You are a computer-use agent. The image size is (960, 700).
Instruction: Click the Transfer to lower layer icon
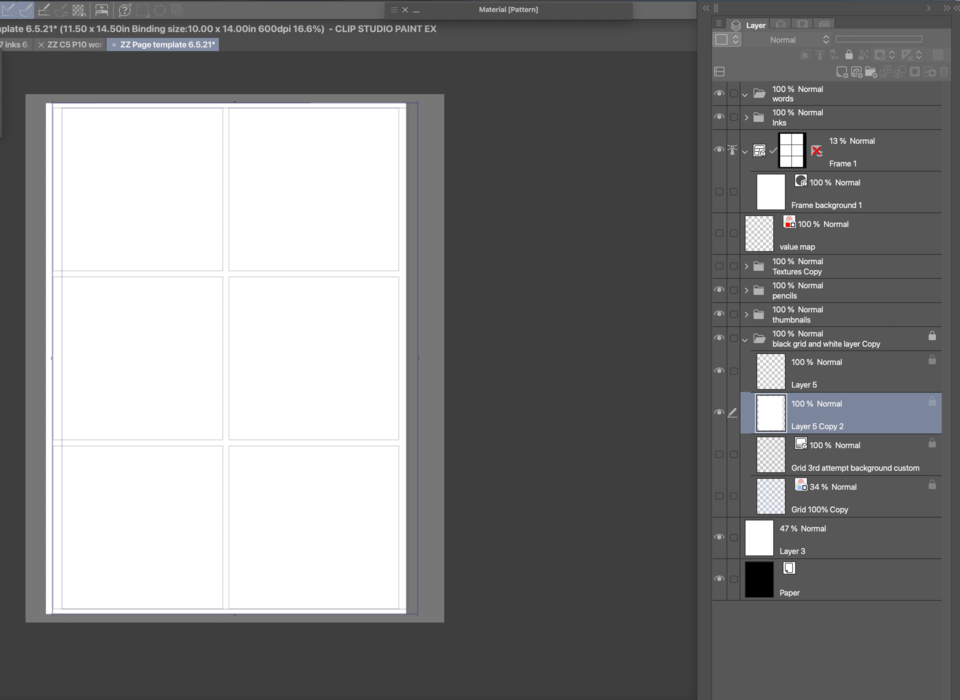tap(885, 72)
